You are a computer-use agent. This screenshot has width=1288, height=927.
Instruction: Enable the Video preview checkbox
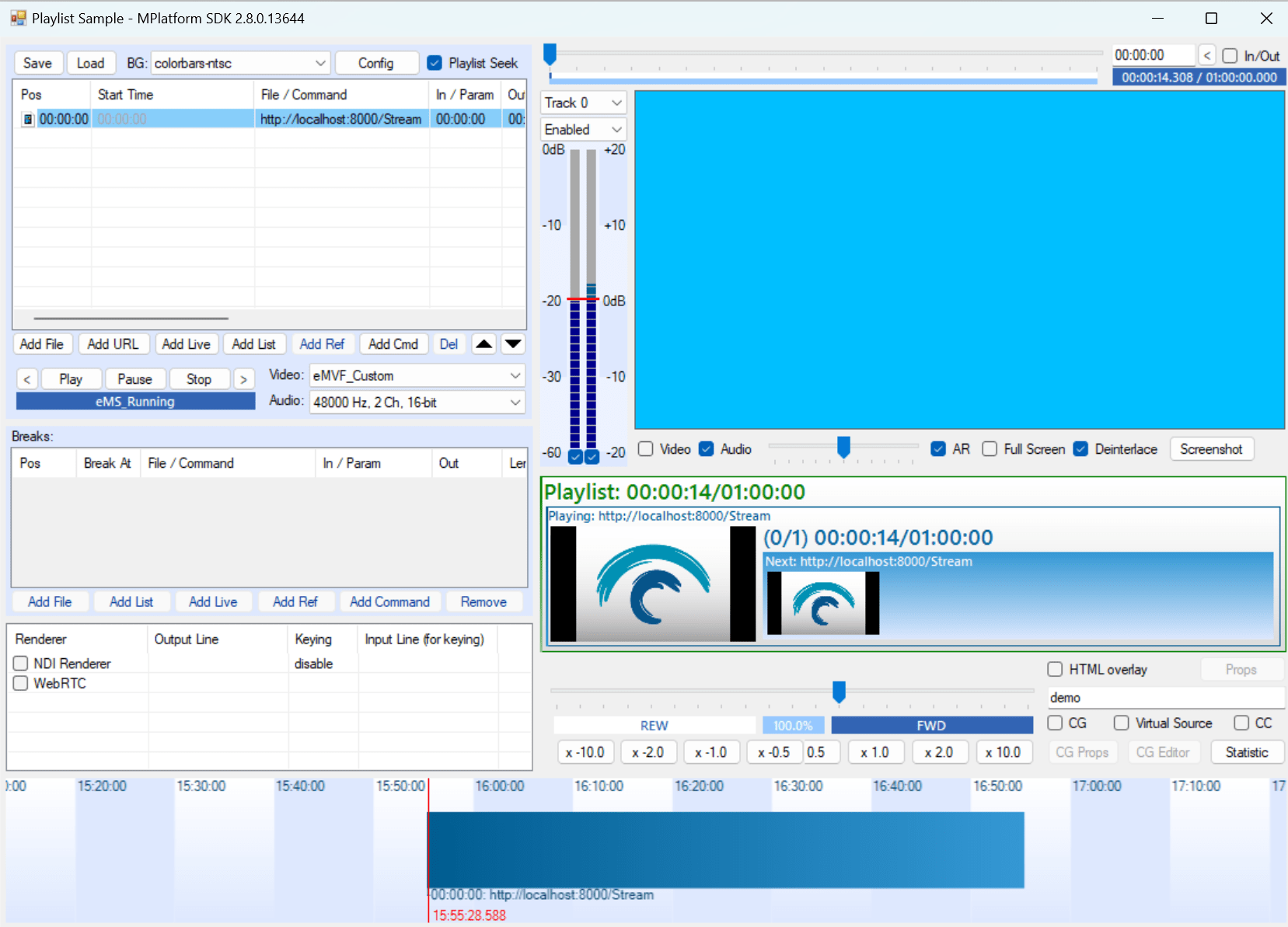(646, 449)
